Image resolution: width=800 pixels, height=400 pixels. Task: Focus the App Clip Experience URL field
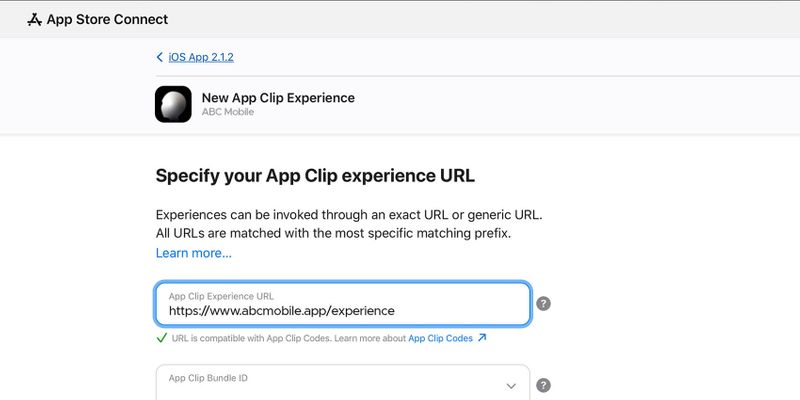click(x=343, y=304)
